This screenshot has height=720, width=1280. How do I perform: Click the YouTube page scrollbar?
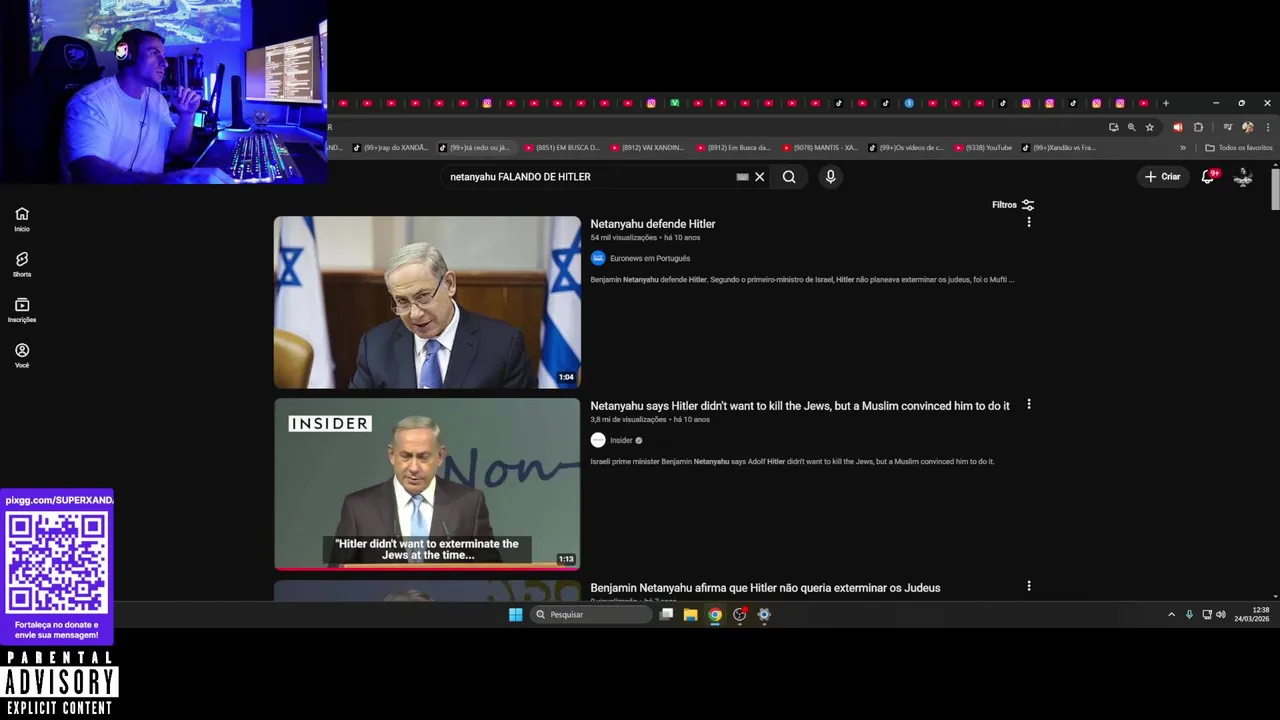tap(1275, 189)
